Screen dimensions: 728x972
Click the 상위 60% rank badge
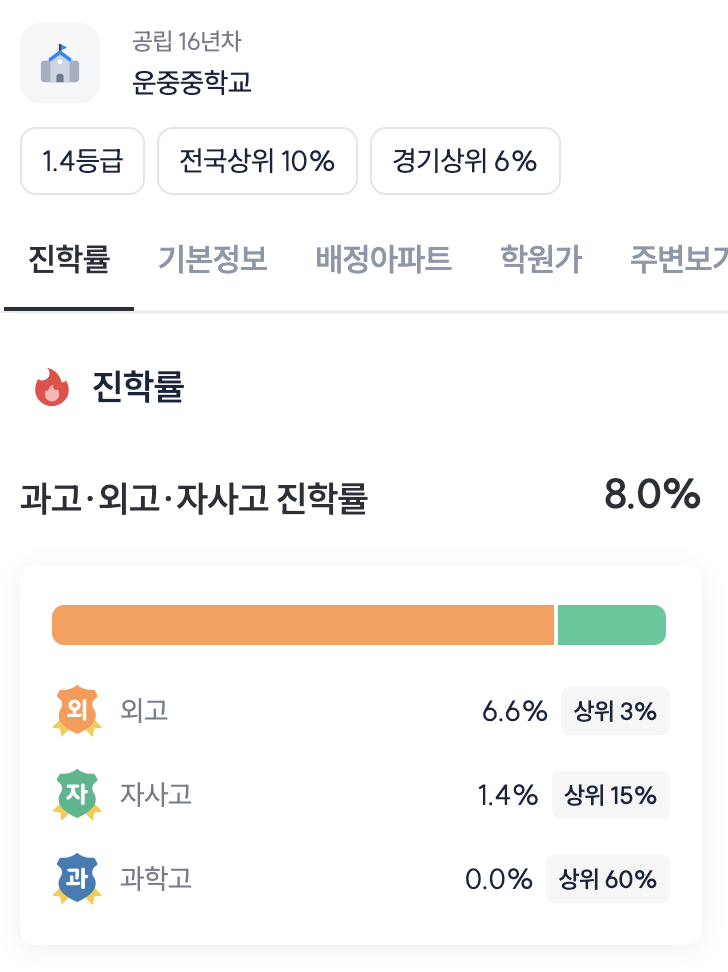pyautogui.click(x=607, y=879)
